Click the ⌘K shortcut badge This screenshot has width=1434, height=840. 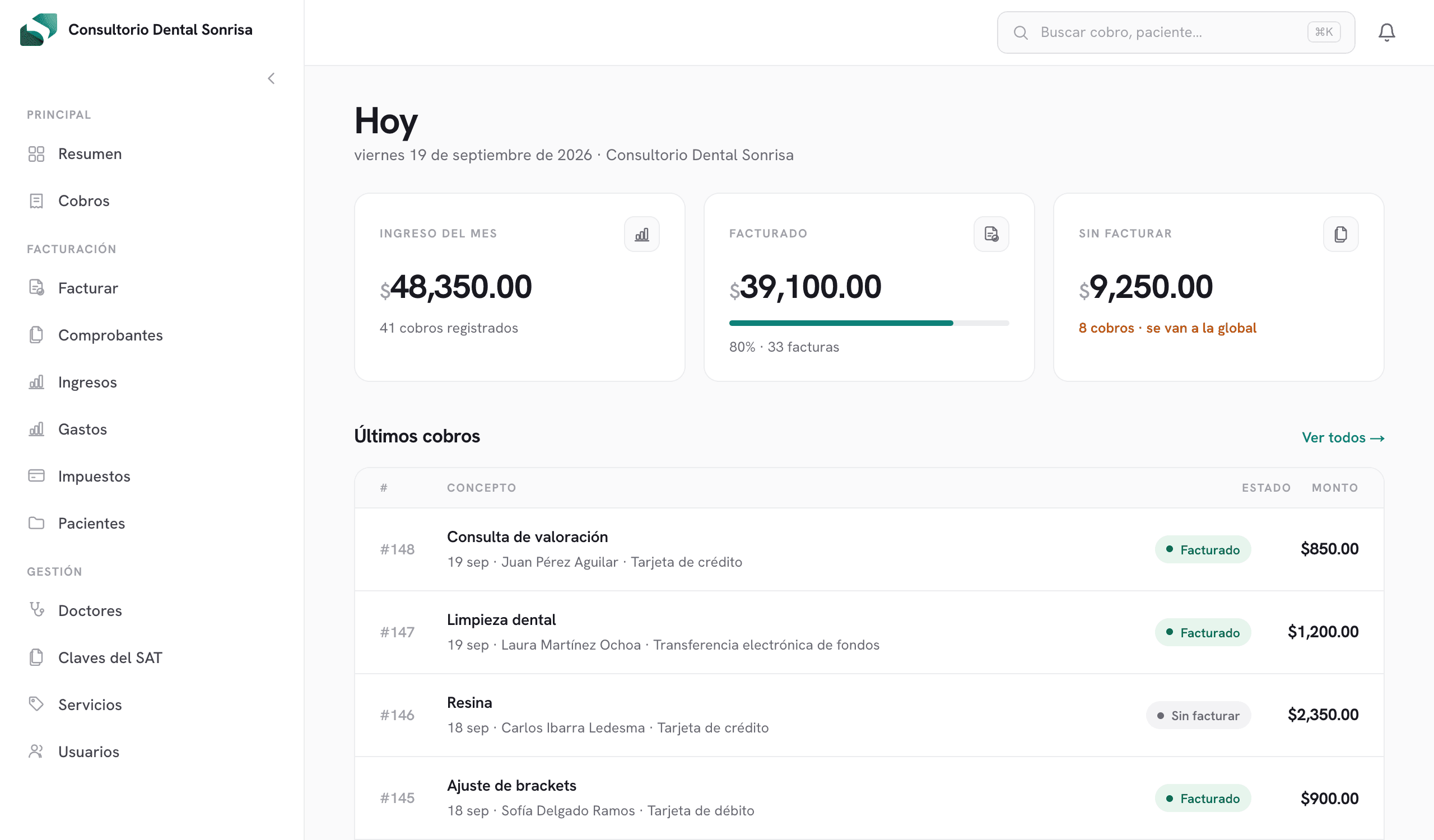1324,32
